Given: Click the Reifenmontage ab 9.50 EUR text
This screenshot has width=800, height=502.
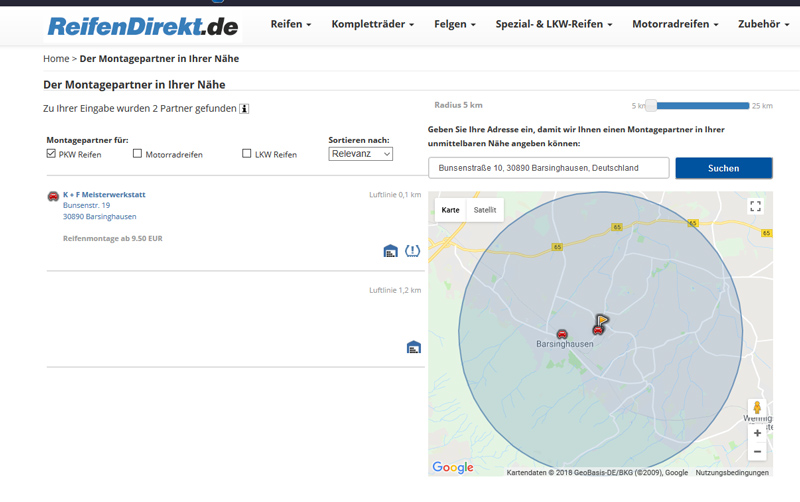Looking at the screenshot, I should click(113, 238).
